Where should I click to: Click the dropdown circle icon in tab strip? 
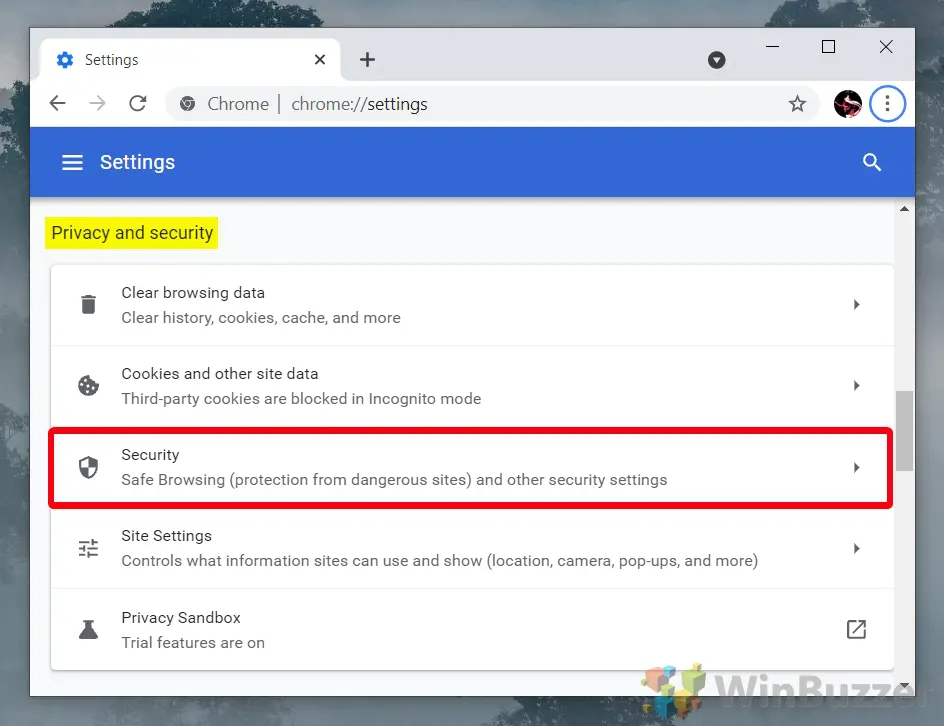[x=716, y=60]
